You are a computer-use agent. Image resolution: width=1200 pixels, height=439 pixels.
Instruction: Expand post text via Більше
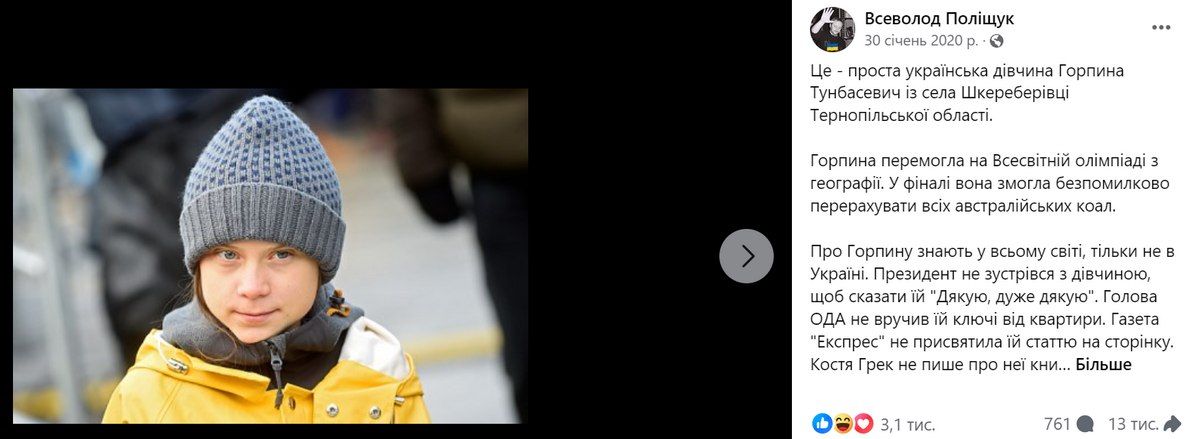pyautogui.click(x=1103, y=365)
